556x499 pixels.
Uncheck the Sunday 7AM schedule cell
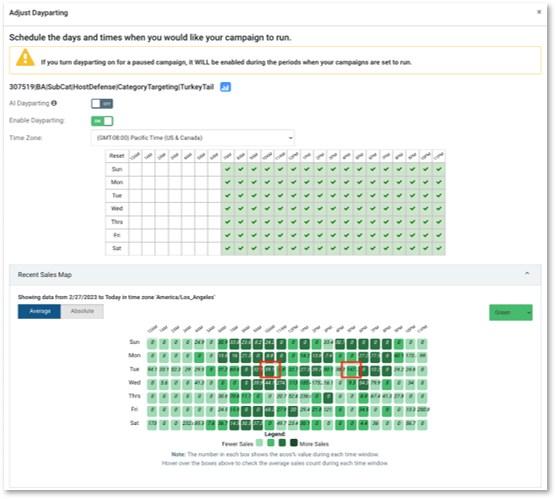pyautogui.click(x=228, y=169)
